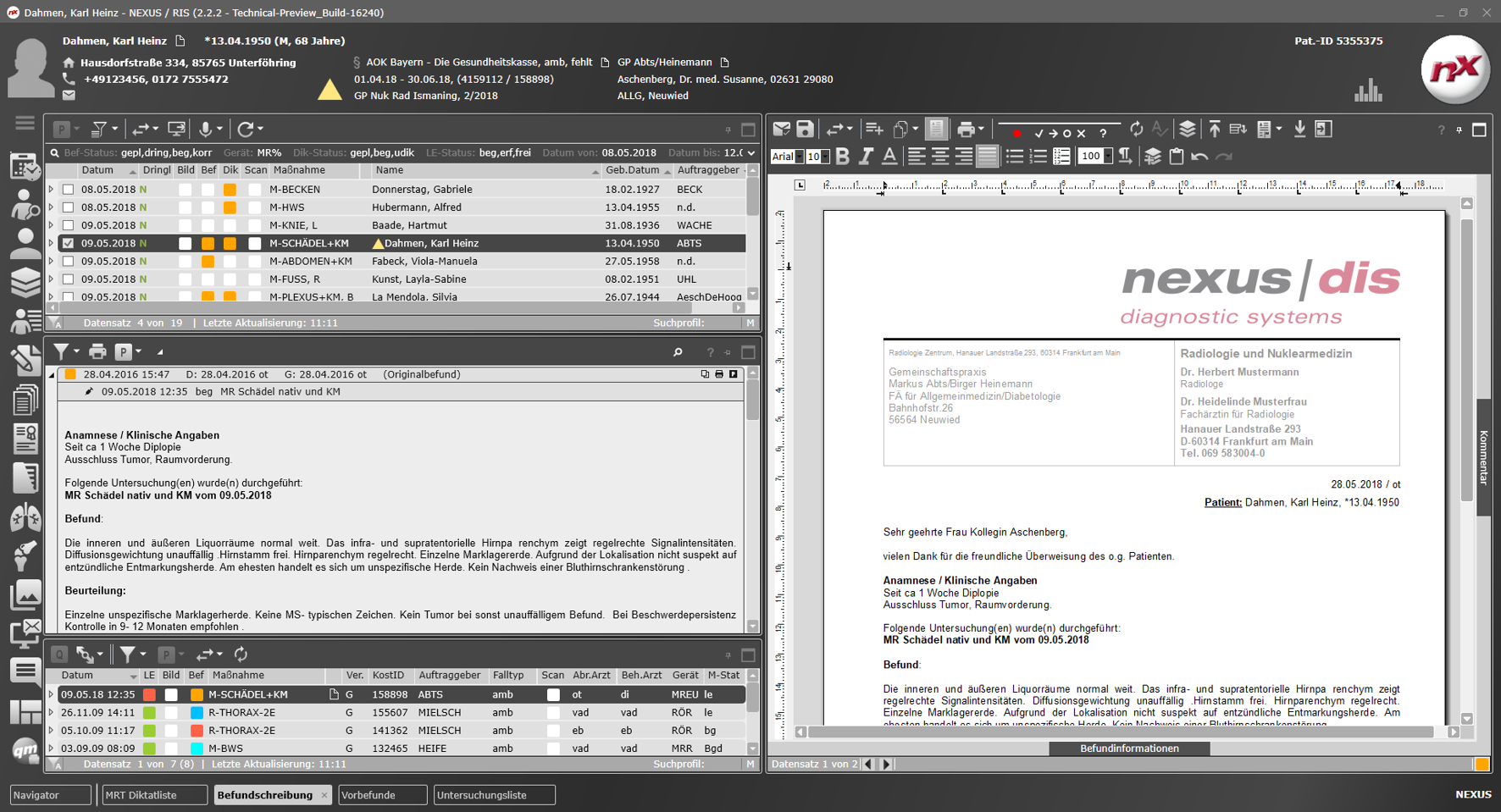Switch to the MRT Diktatliste tab
Screen dimensions: 1501x812
154,795
